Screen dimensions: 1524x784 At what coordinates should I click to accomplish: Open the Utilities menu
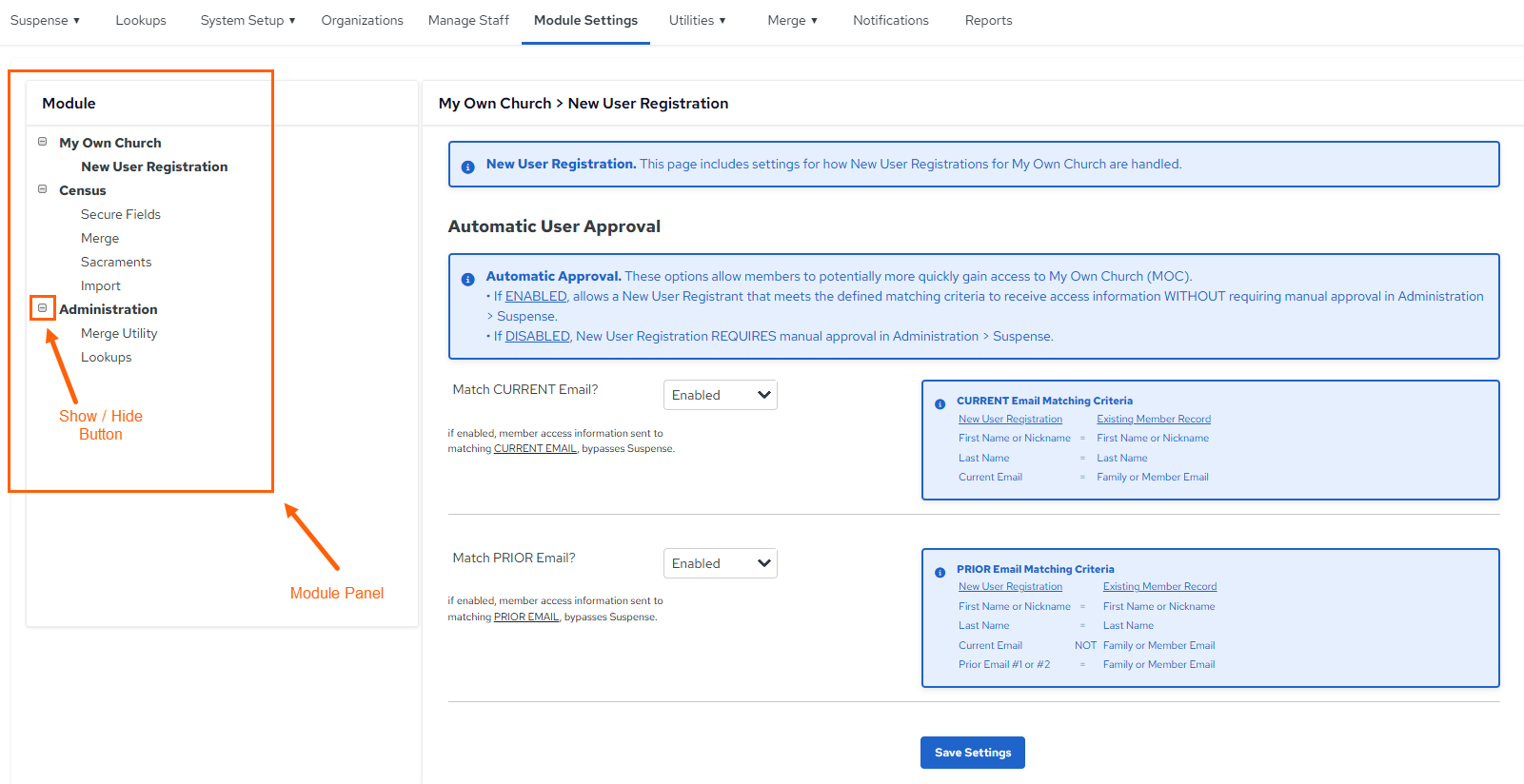tap(697, 20)
